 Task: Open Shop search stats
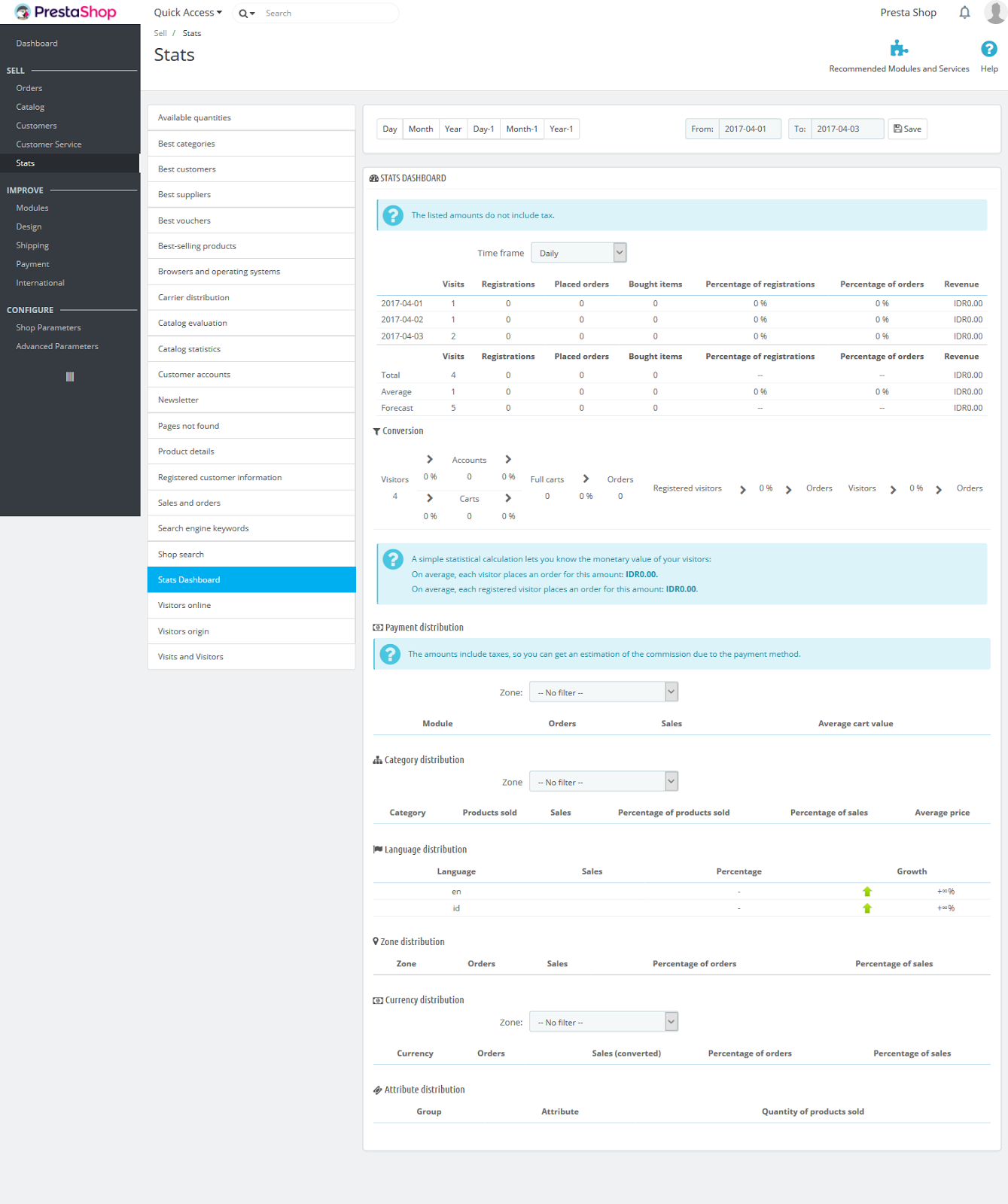coord(251,554)
